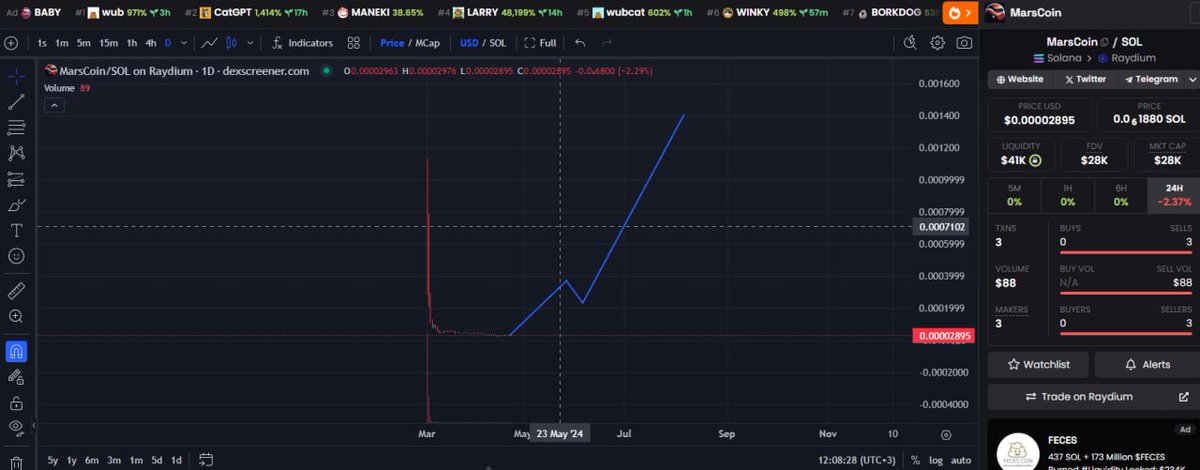Set interval to 4h
The width and height of the screenshot is (1200, 470).
pyautogui.click(x=150, y=43)
